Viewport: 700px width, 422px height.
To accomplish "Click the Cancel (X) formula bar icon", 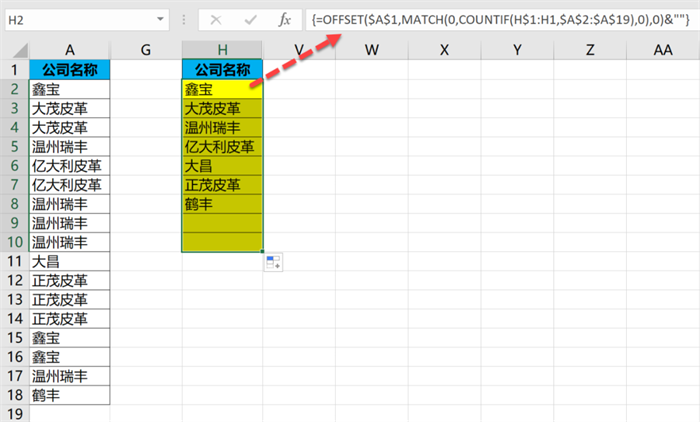I will point(217,20).
